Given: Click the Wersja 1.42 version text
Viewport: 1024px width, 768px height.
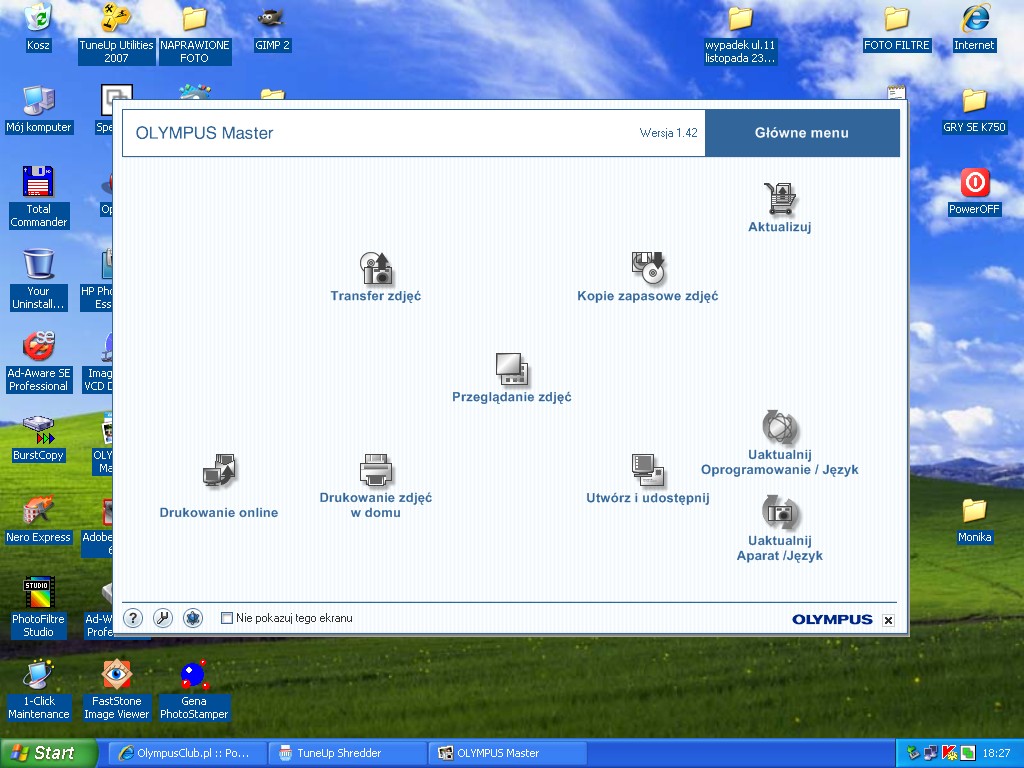Looking at the screenshot, I should (668, 133).
